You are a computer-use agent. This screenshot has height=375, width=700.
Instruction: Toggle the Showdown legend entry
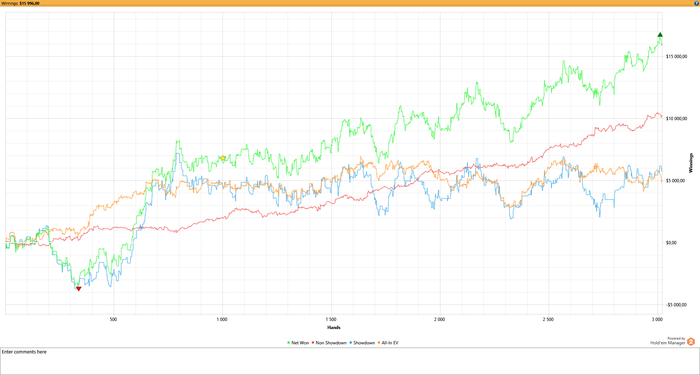[x=362, y=343]
